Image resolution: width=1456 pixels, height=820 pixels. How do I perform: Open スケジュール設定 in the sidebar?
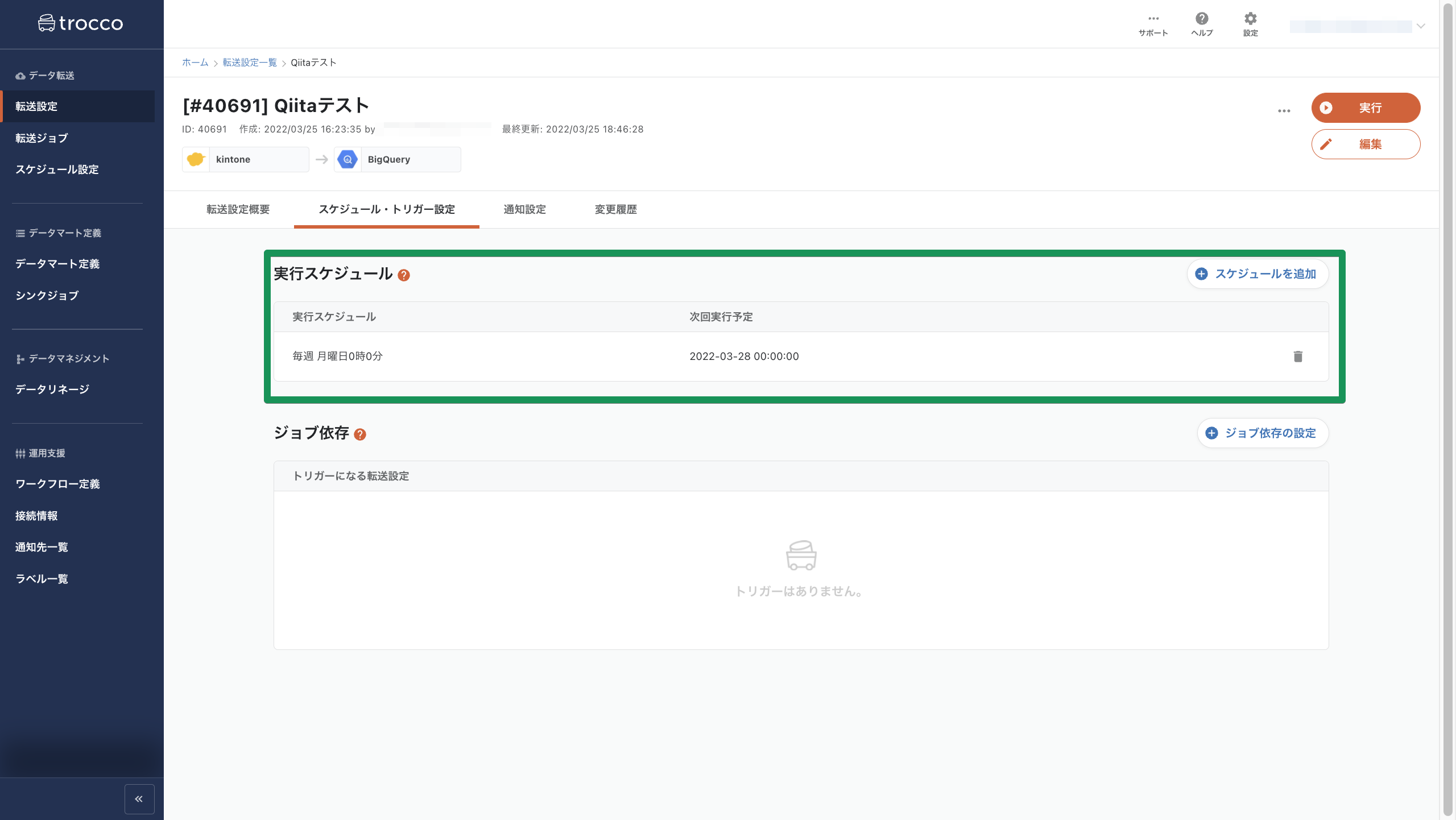tap(57, 169)
